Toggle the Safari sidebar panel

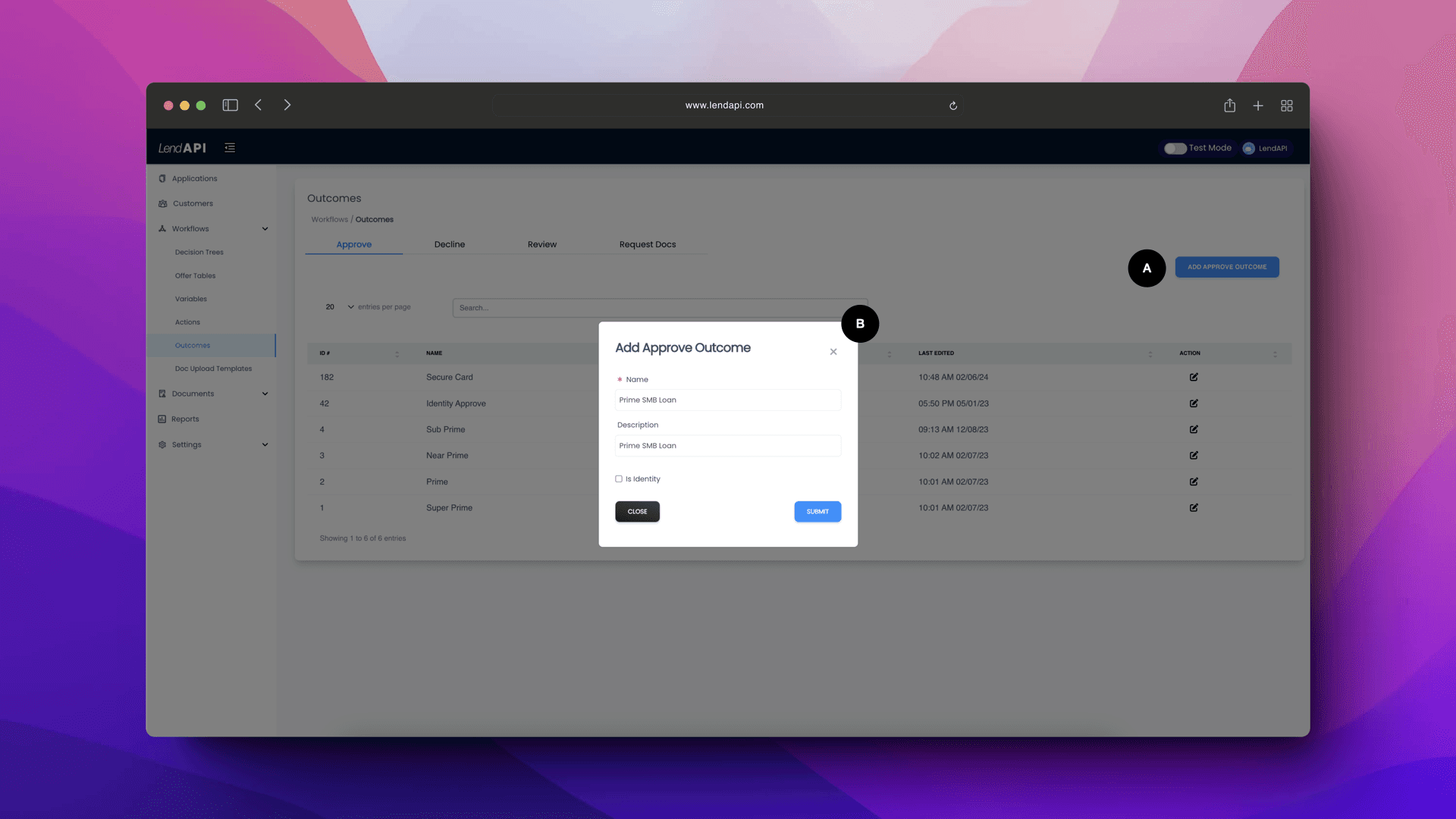click(x=230, y=105)
